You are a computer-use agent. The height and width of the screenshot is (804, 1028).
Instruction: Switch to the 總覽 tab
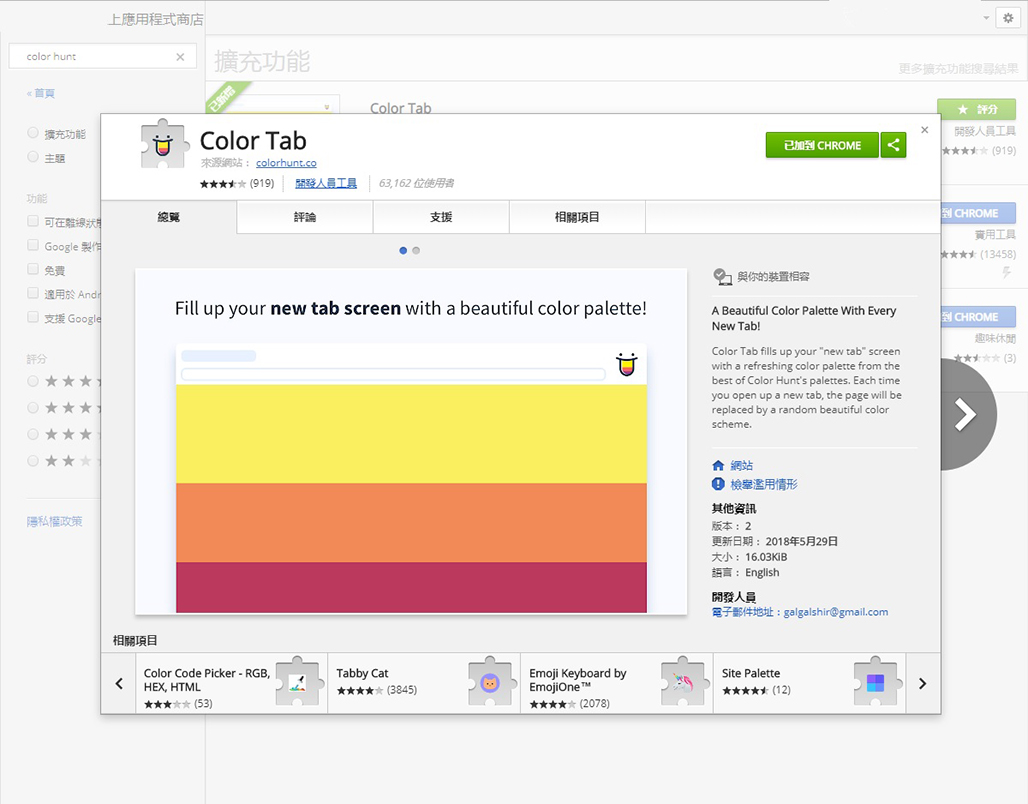click(x=168, y=217)
